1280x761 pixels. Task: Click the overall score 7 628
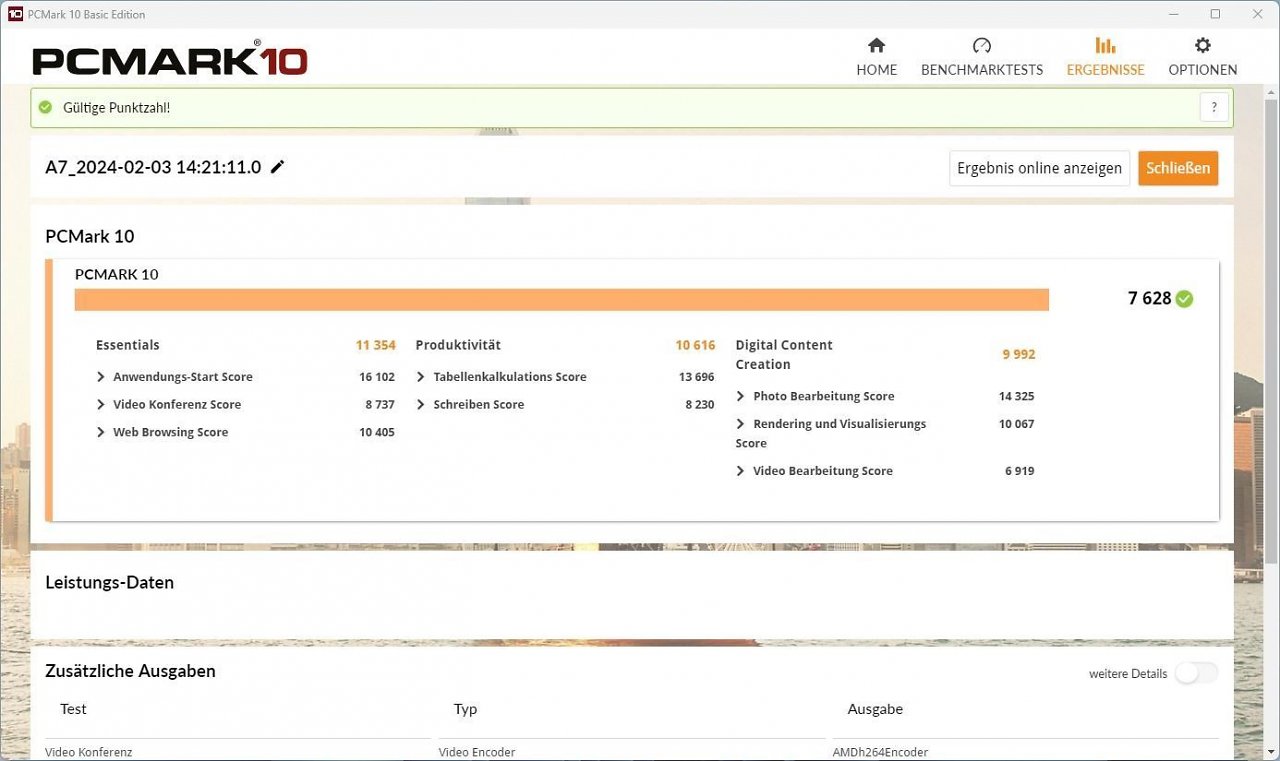[x=1149, y=298]
